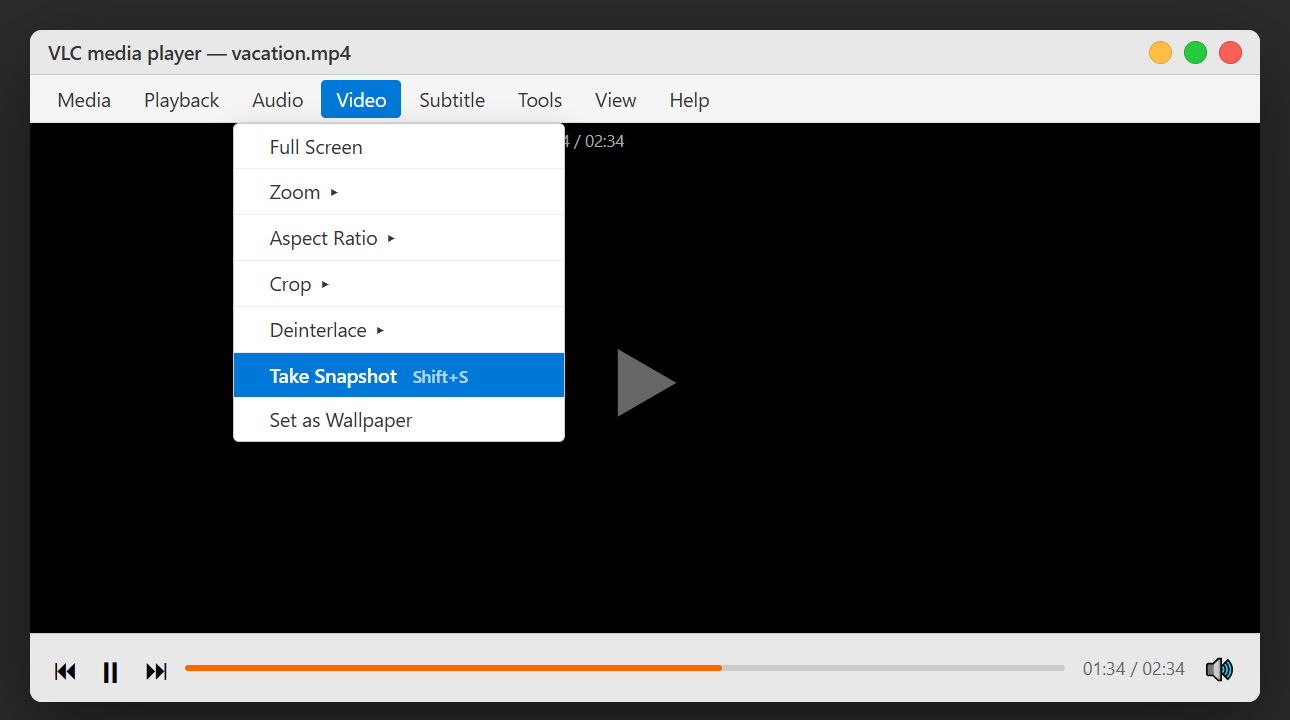Expand the Crop submenu
The height and width of the screenshot is (720, 1290).
pos(399,284)
